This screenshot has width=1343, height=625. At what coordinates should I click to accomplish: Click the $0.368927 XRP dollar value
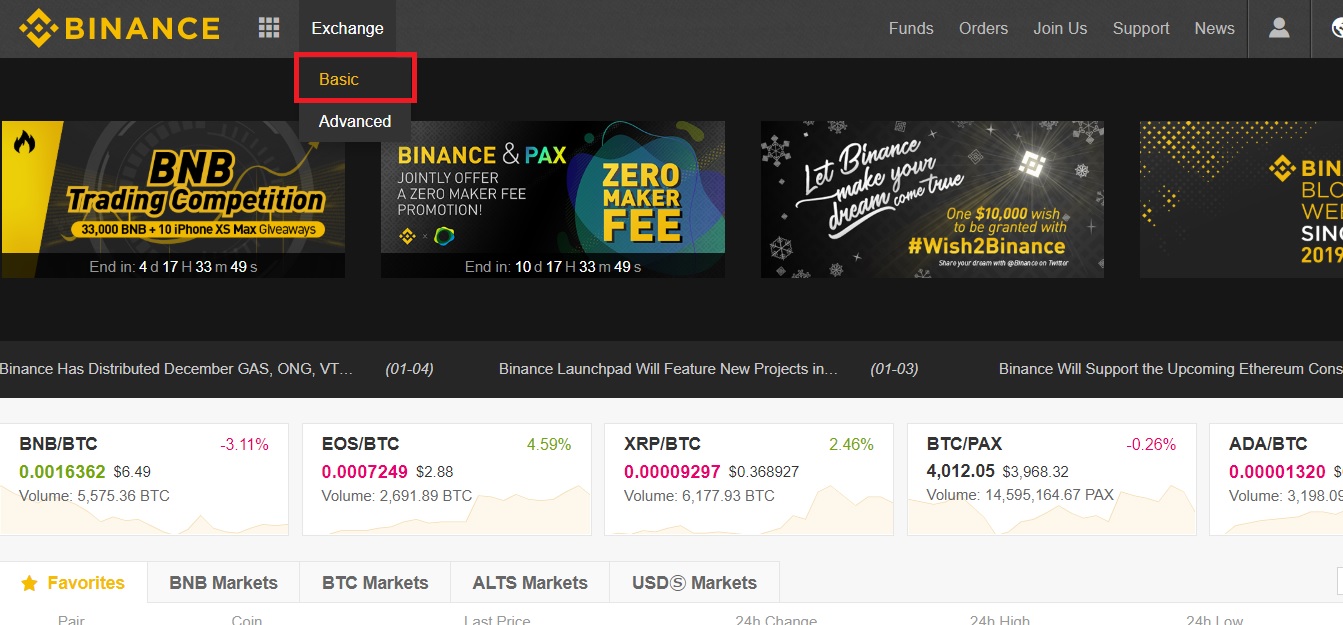(x=764, y=472)
